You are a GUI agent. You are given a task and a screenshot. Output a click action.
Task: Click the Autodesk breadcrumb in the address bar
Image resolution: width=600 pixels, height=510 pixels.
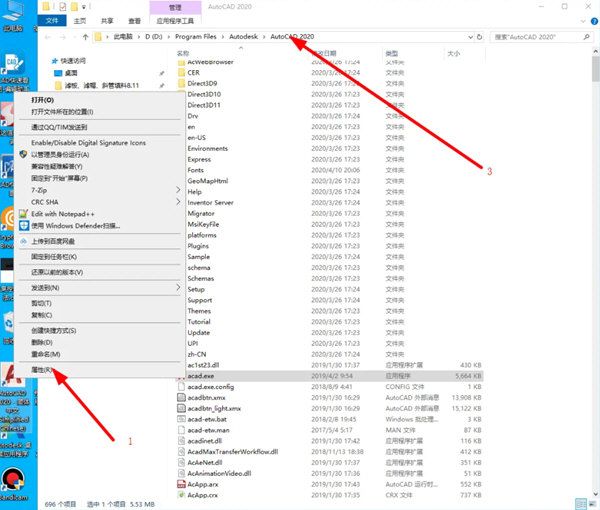point(243,37)
